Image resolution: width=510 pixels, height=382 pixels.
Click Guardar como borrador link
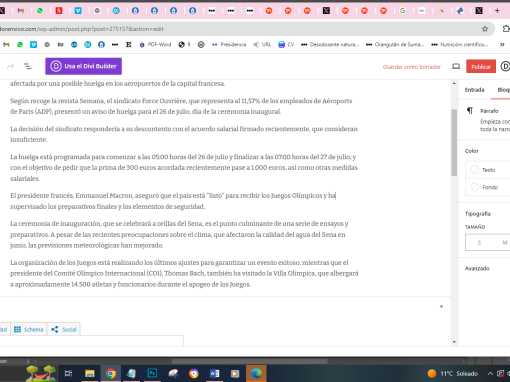tap(412, 67)
